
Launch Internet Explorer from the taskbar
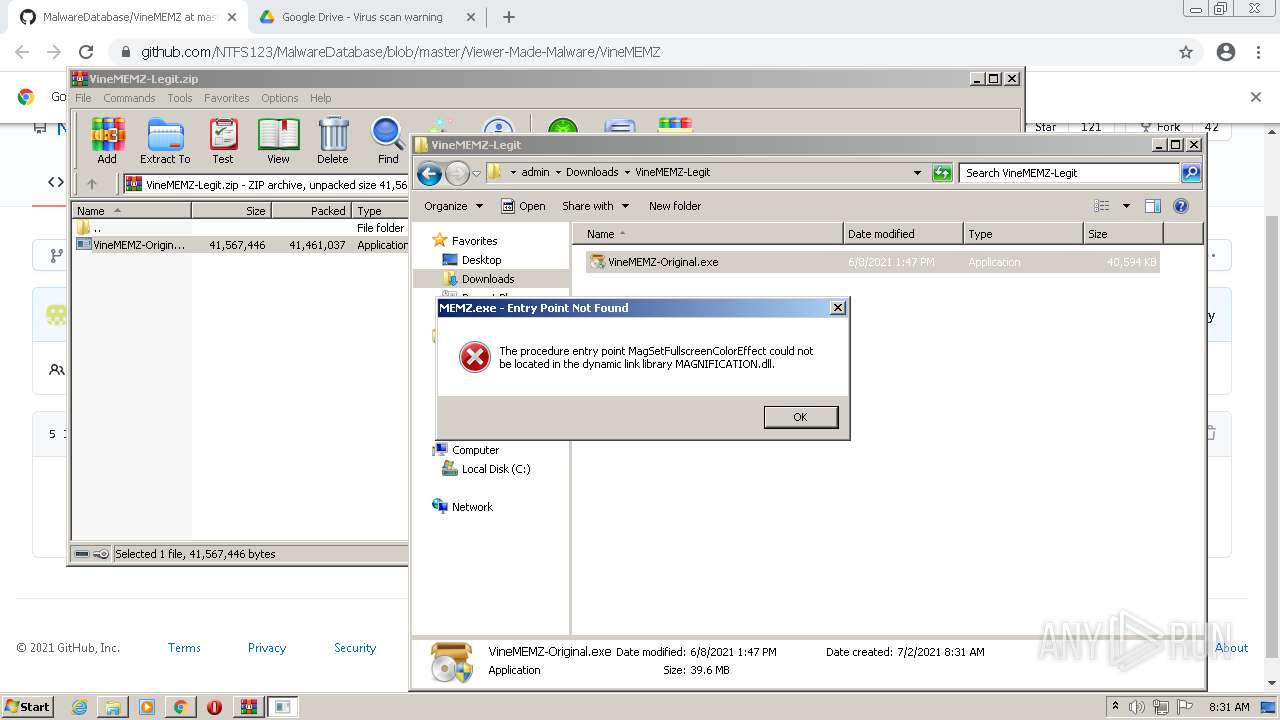pyautogui.click(x=80, y=707)
